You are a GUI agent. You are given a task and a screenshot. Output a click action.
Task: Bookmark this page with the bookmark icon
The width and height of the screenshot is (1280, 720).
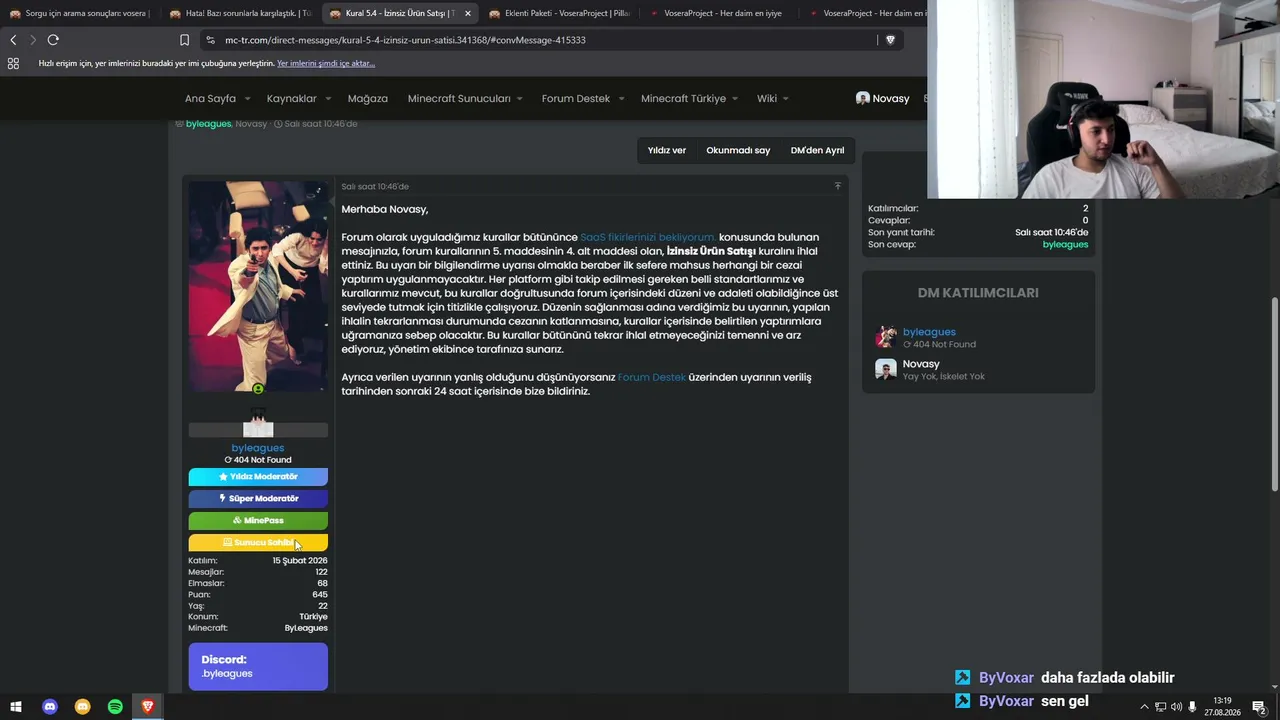184,40
